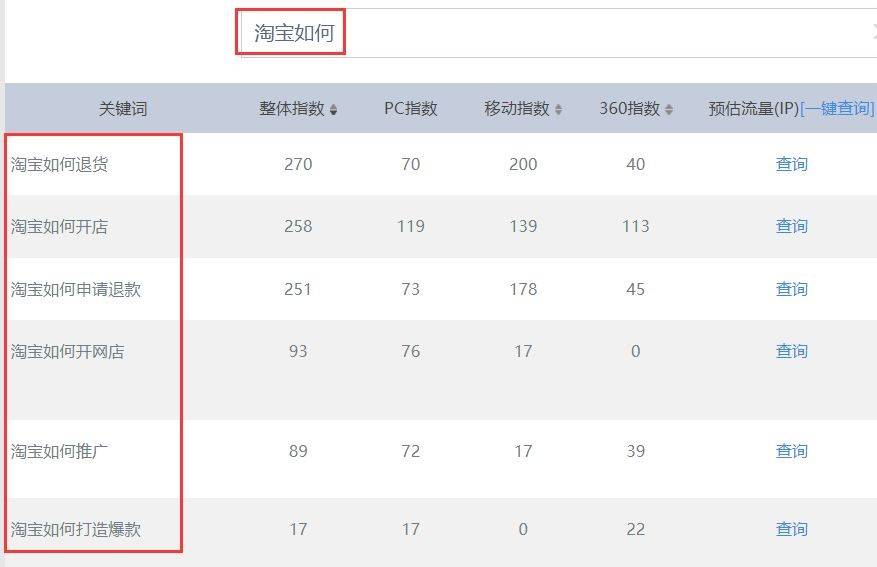Image resolution: width=877 pixels, height=567 pixels.
Task: Click PC index value 72
Action: click(x=411, y=451)
